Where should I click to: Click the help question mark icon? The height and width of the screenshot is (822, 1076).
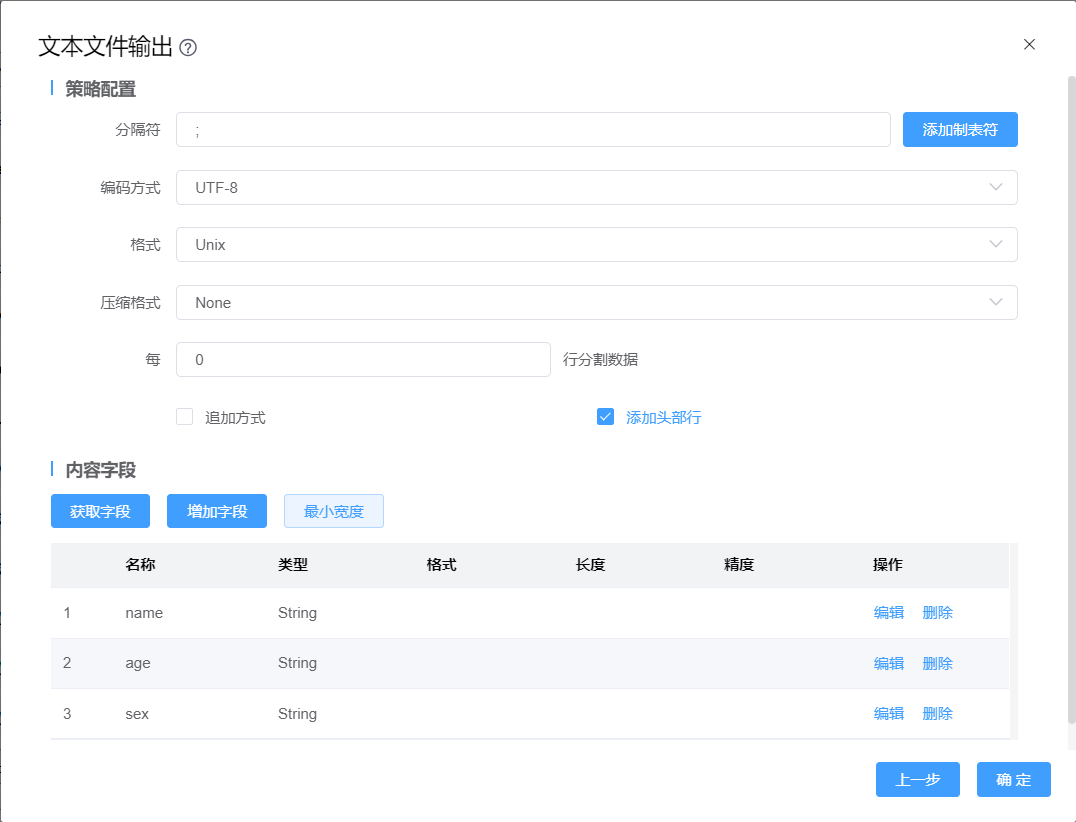point(188,48)
